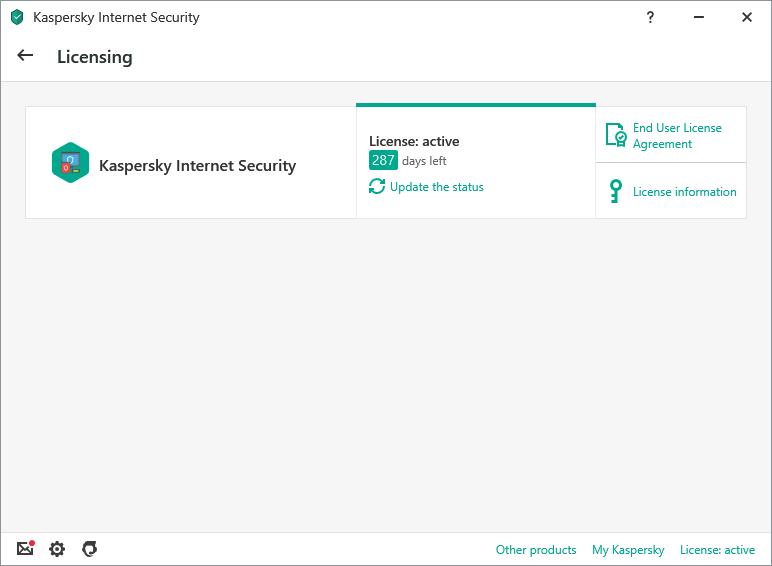Open settings with the gear icon
The height and width of the screenshot is (566, 772).
pyautogui.click(x=57, y=549)
